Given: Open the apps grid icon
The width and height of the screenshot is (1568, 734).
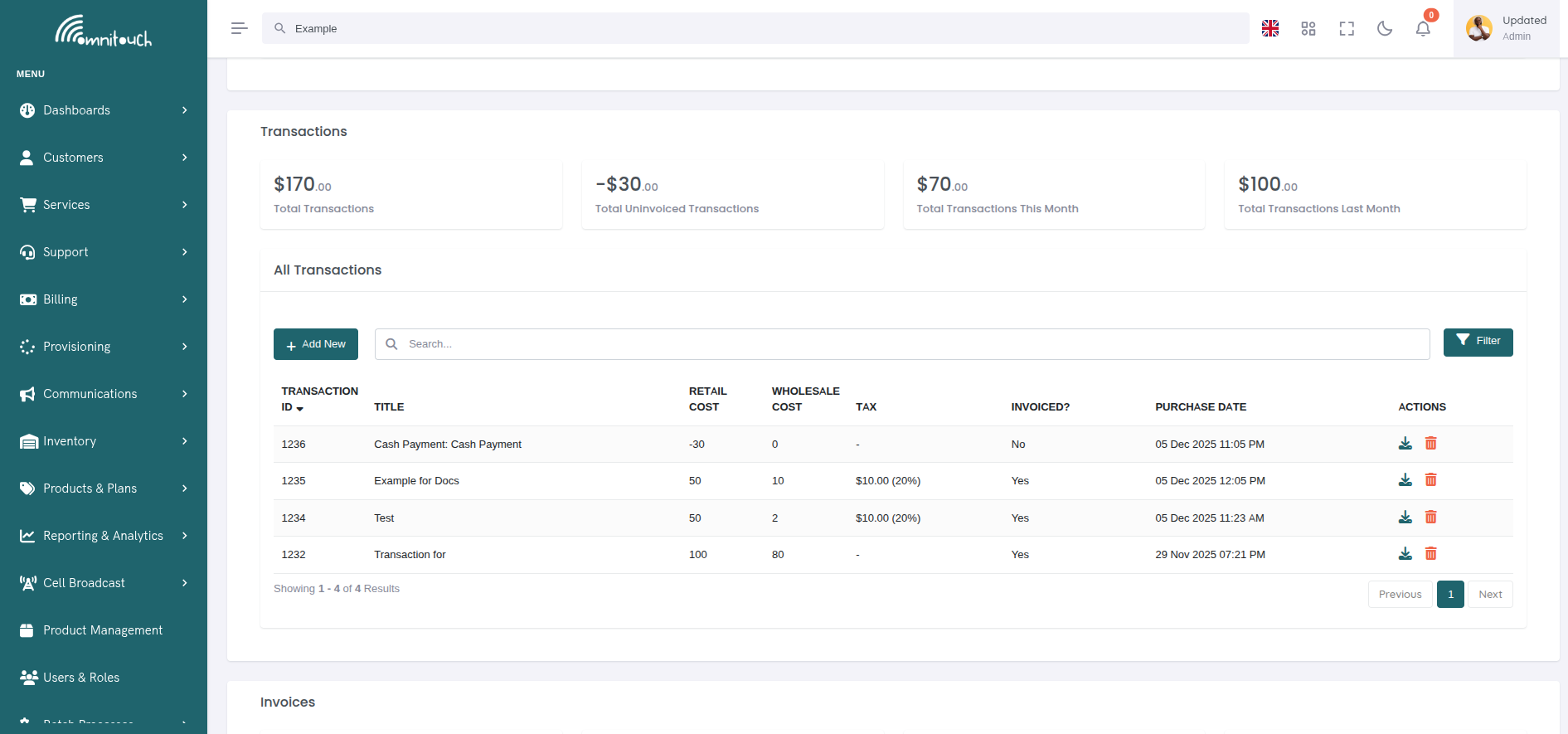Looking at the screenshot, I should (1308, 28).
